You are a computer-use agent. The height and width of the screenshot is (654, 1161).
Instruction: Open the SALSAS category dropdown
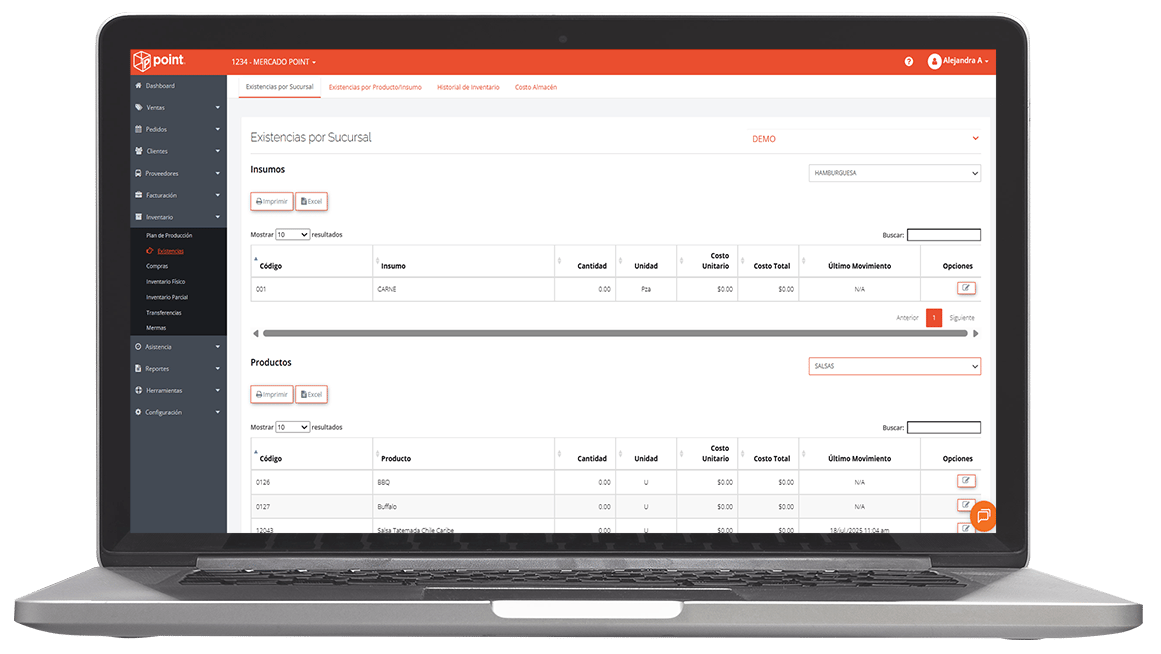pyautogui.click(x=894, y=366)
